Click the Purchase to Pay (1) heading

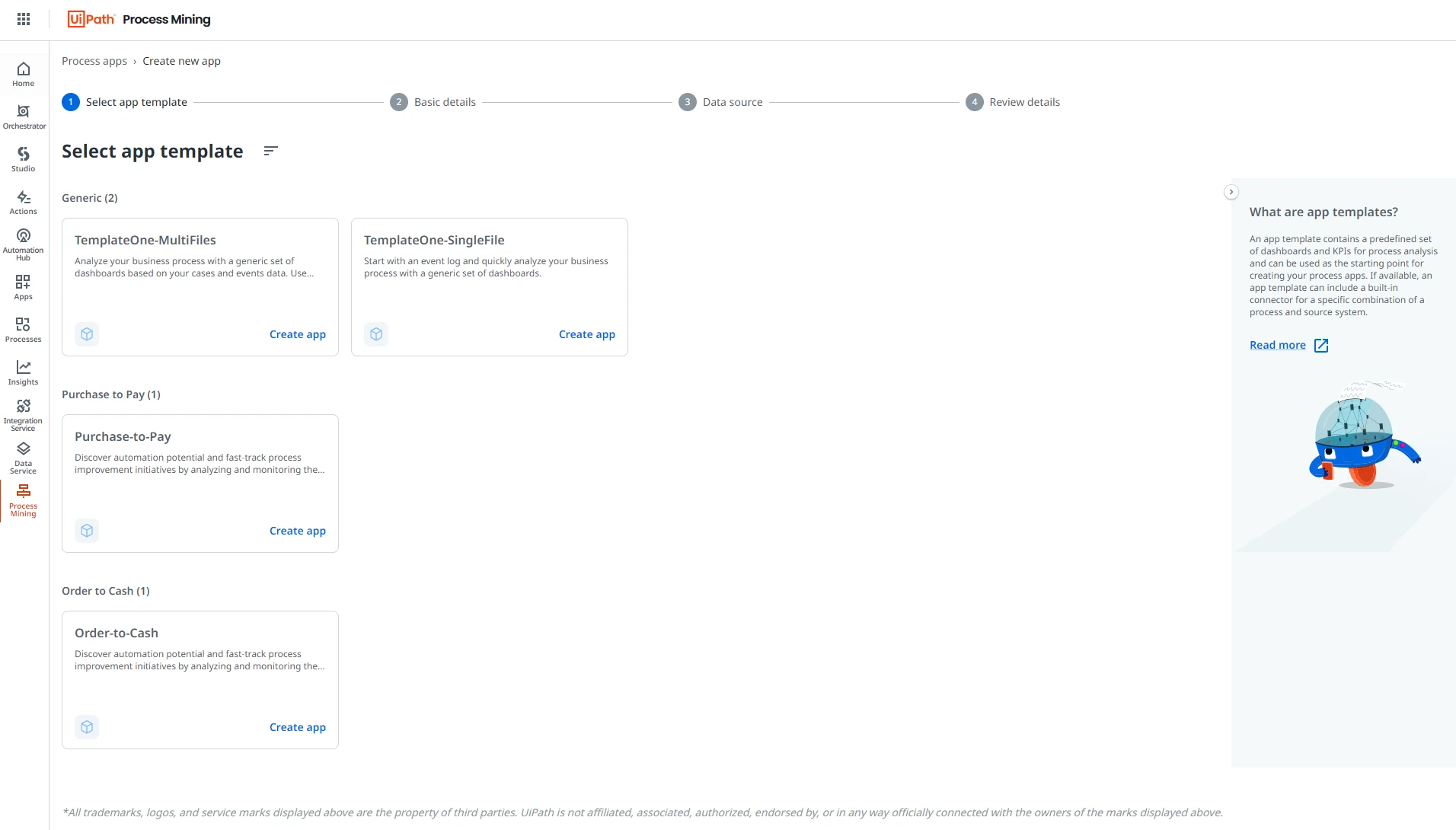coord(111,394)
